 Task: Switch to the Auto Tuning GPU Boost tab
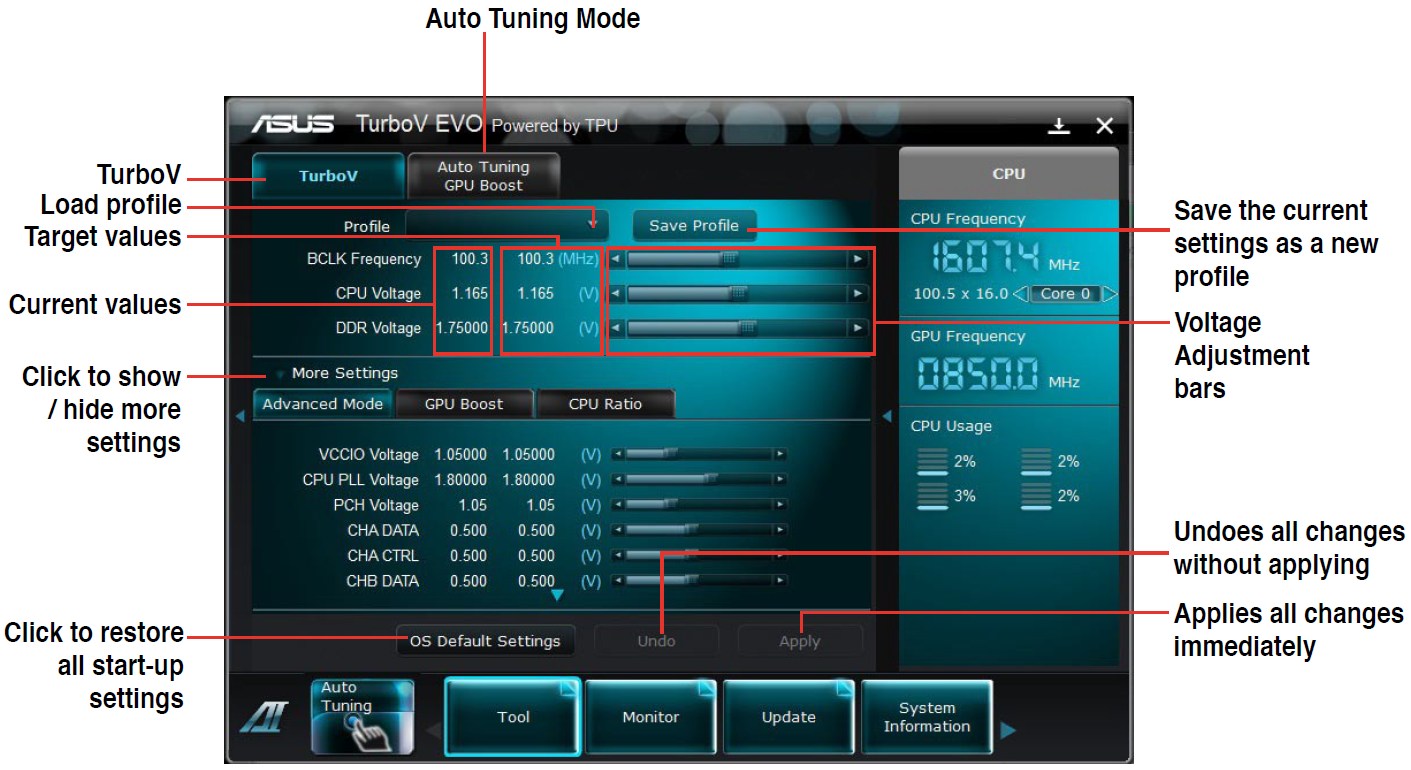pyautogui.click(x=483, y=176)
